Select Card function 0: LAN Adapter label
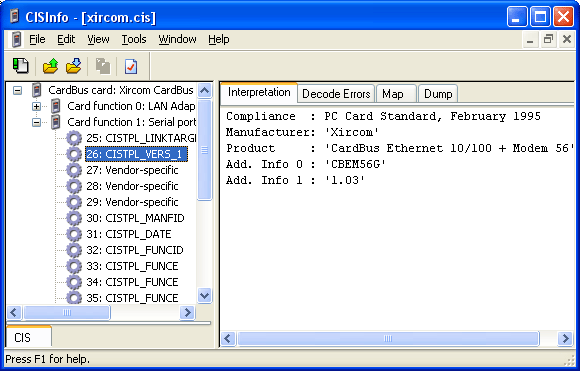Viewport: 580px width, 371px height. click(x=131, y=106)
